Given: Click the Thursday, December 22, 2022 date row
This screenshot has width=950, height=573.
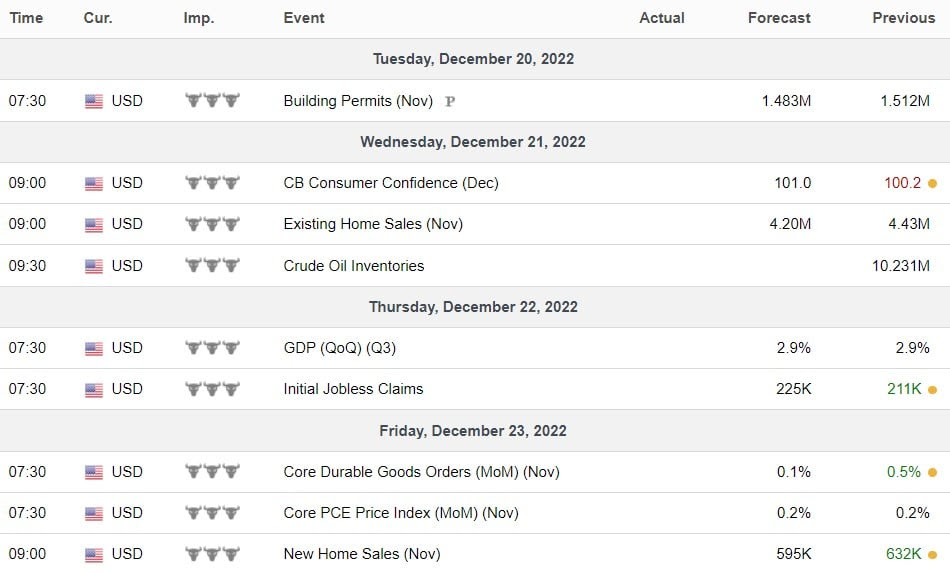Looking at the screenshot, I should 473,307.
